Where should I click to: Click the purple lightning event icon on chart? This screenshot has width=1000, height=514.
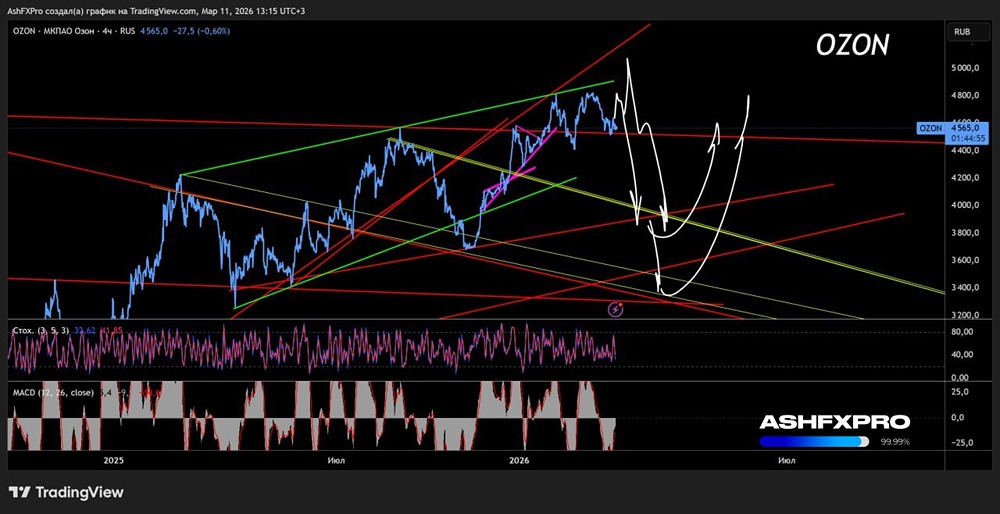click(615, 309)
